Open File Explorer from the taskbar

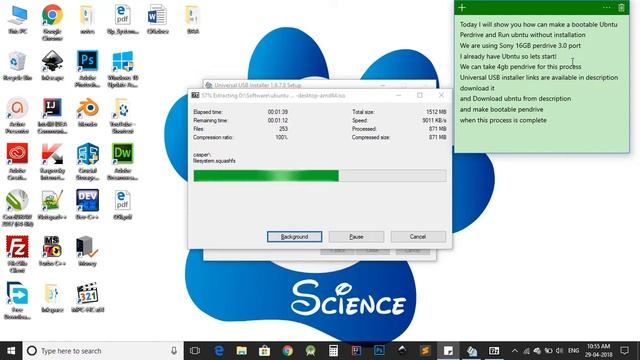pos(242,351)
